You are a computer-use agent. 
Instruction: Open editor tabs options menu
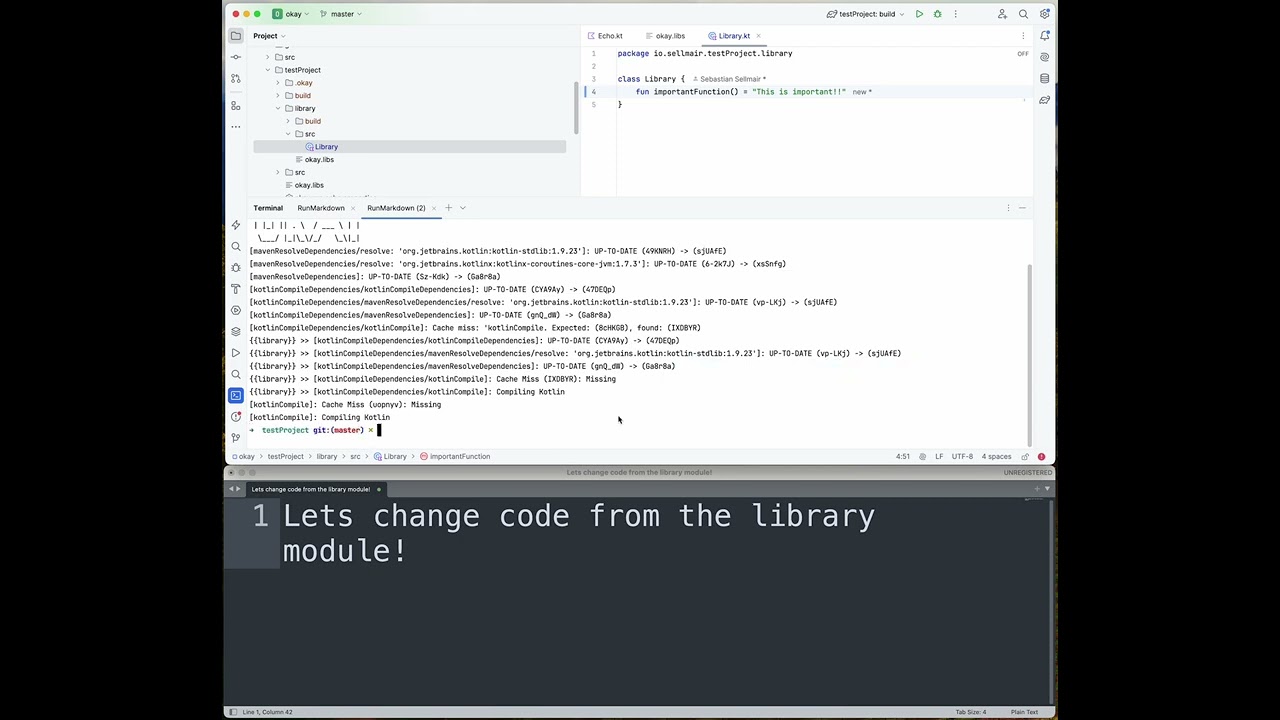(x=1023, y=36)
